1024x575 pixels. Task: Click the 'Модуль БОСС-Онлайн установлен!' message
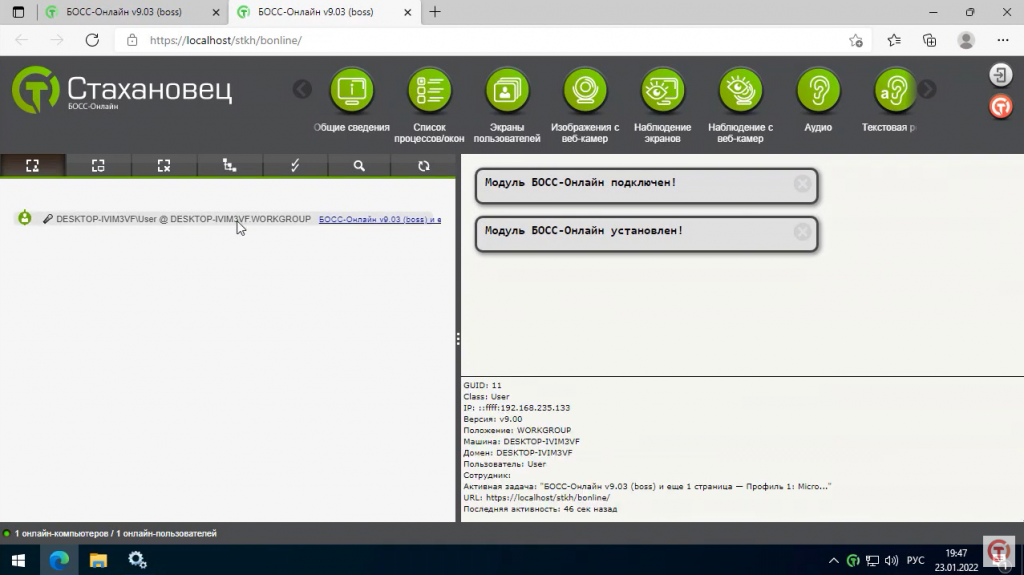pyautogui.click(x=584, y=231)
